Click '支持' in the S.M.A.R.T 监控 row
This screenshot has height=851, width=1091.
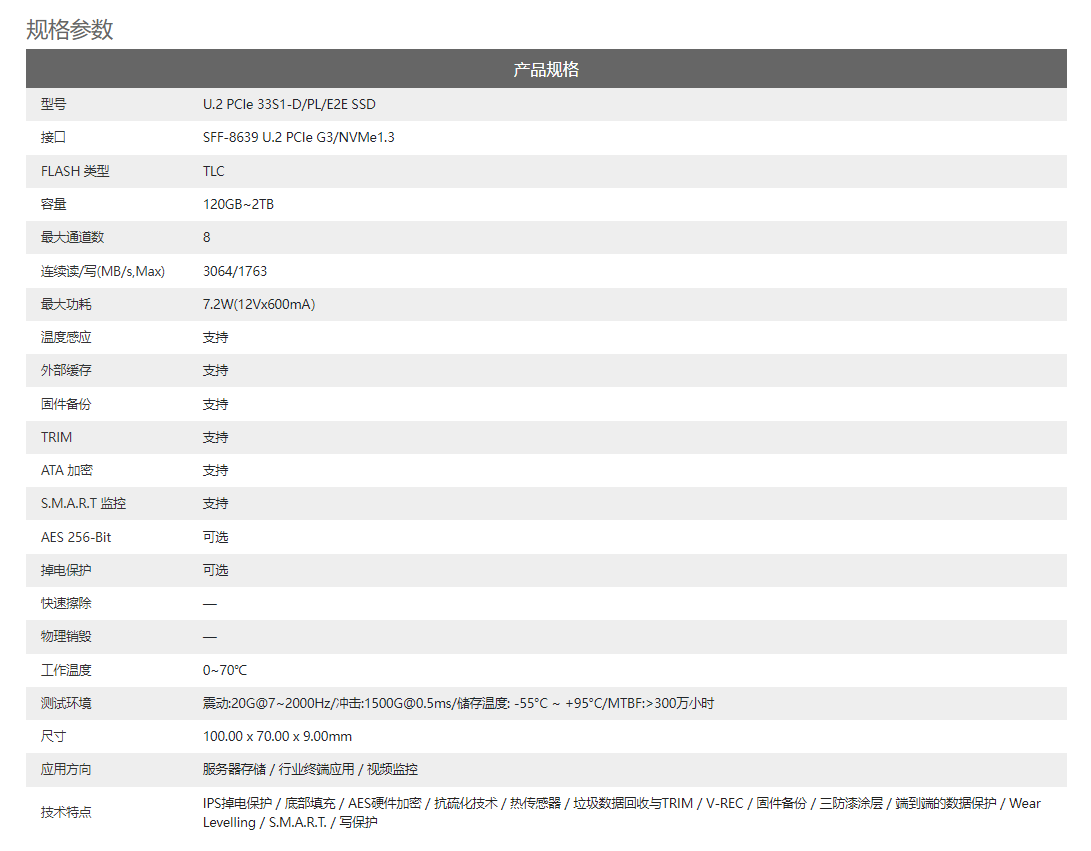click(x=216, y=503)
